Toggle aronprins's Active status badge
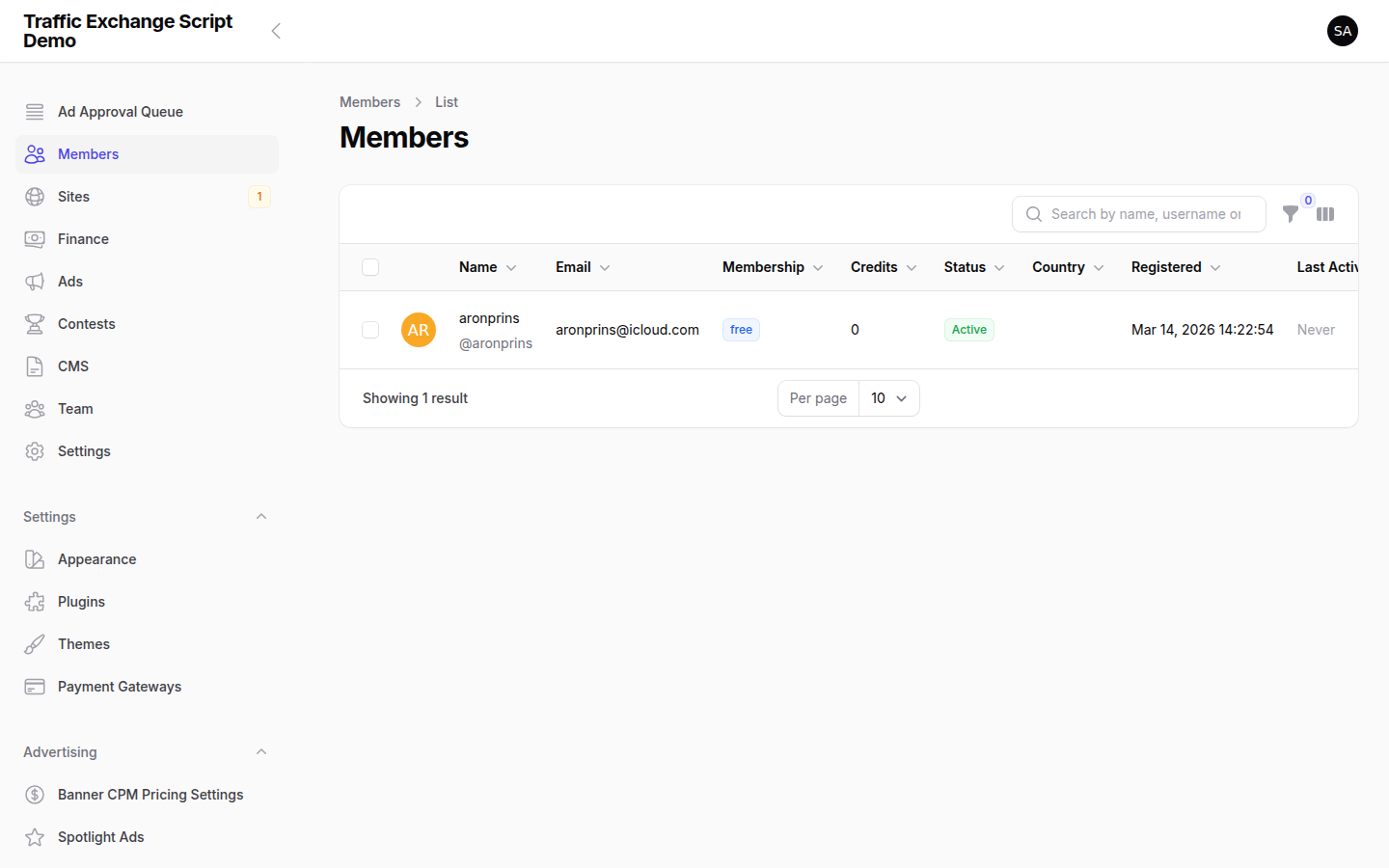The width and height of the screenshot is (1389, 868). [x=968, y=329]
